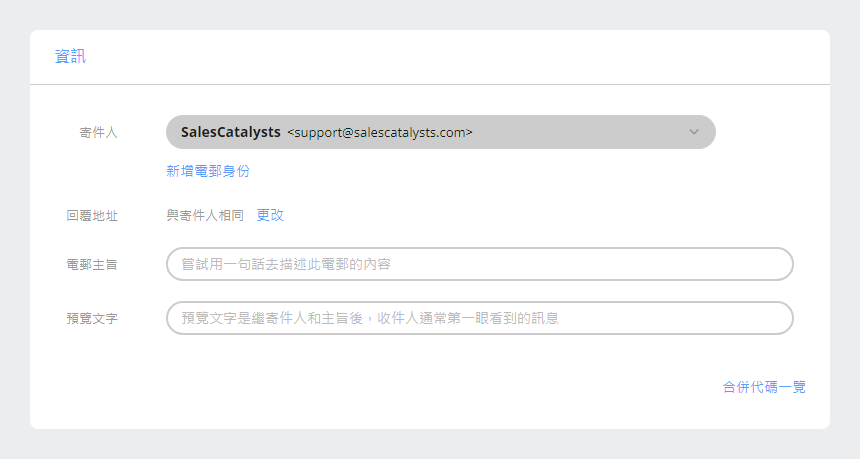Click the bold SalesCatalysts sender name
The width and height of the screenshot is (860, 459).
[230, 132]
